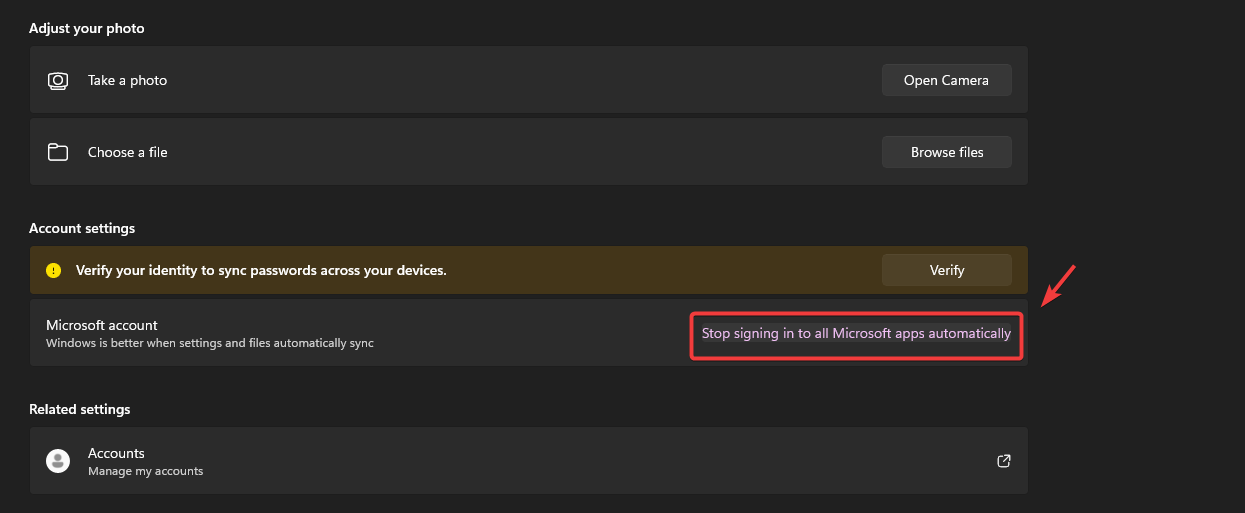This screenshot has height=513, width=1245.
Task: Click the Verify your identity message text
Action: point(261,270)
